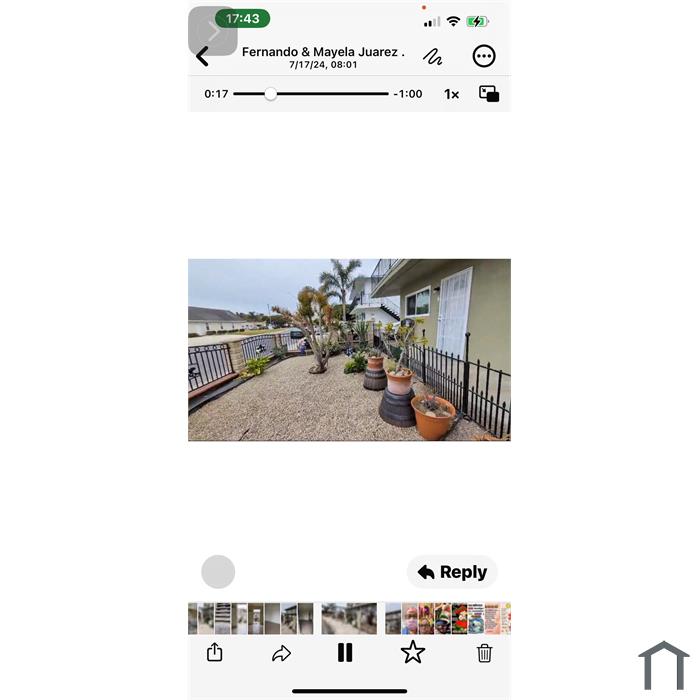Tap the green 17:43 time pill

coord(242,18)
